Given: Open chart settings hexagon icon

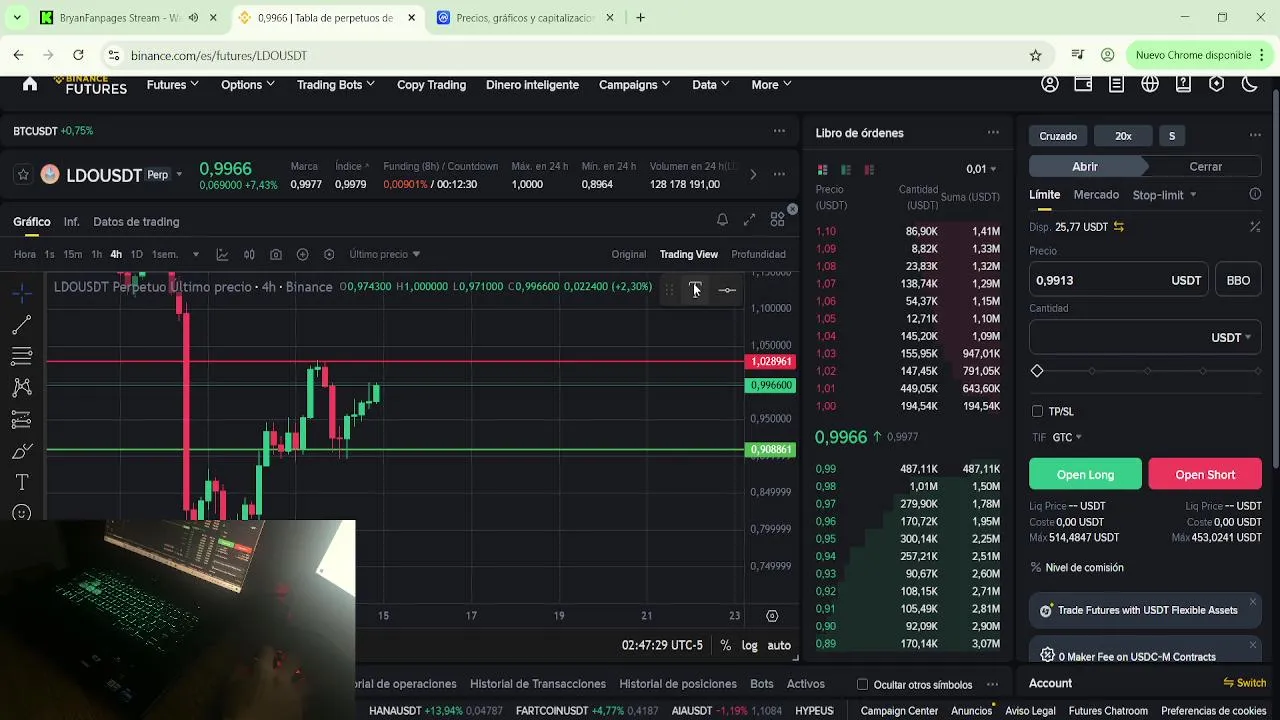Looking at the screenshot, I should point(329,254).
